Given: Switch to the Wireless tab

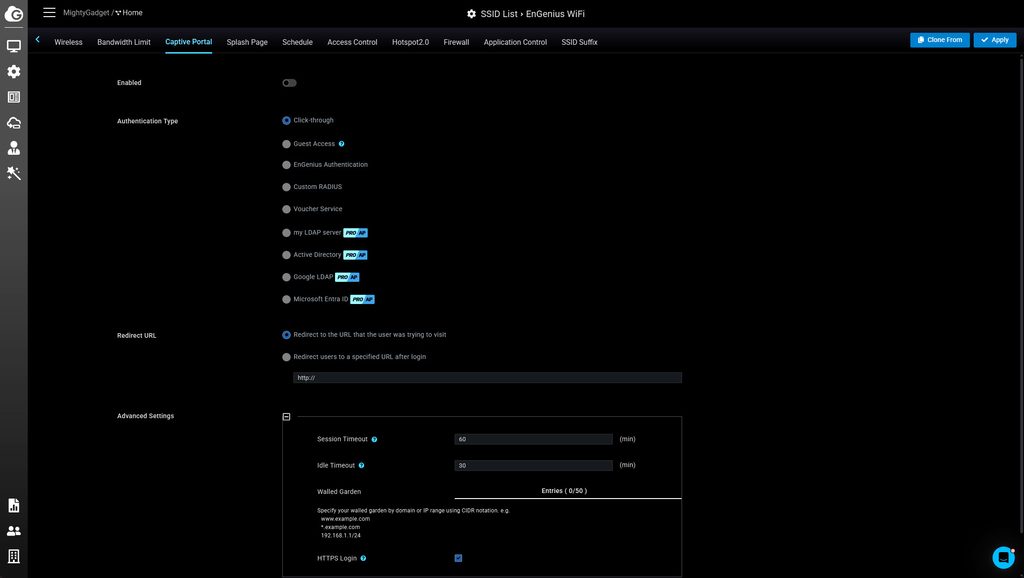Looking at the screenshot, I should click(69, 42).
